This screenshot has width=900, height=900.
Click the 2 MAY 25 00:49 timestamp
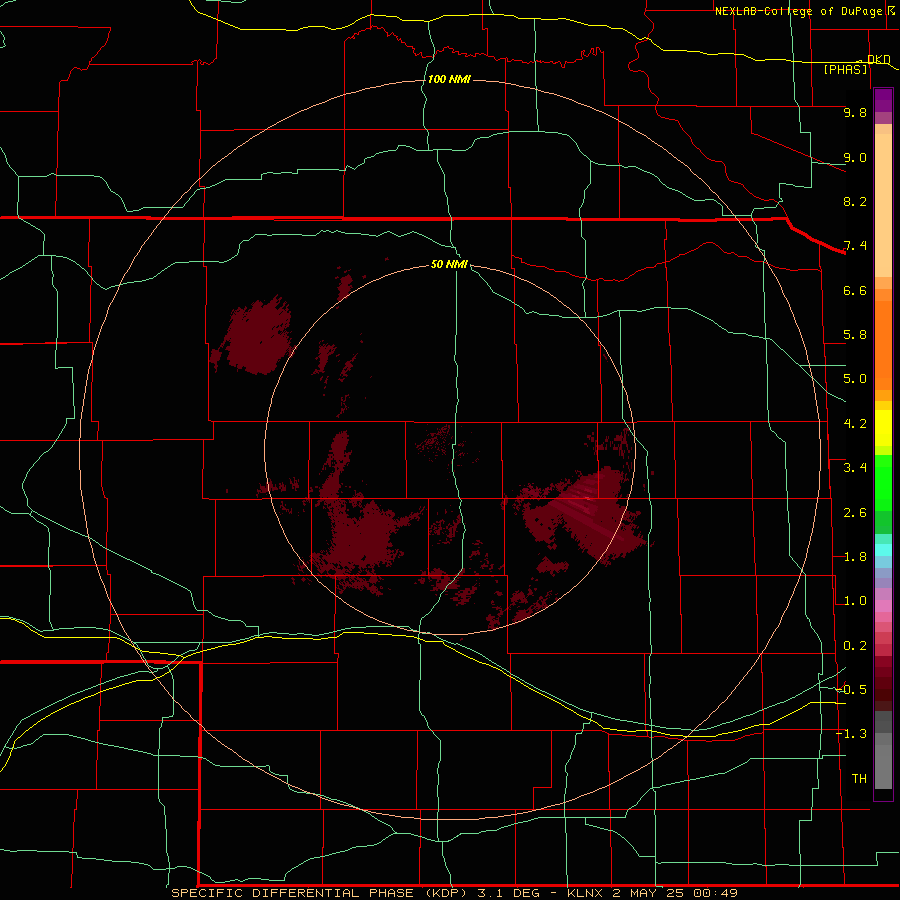tap(674, 893)
